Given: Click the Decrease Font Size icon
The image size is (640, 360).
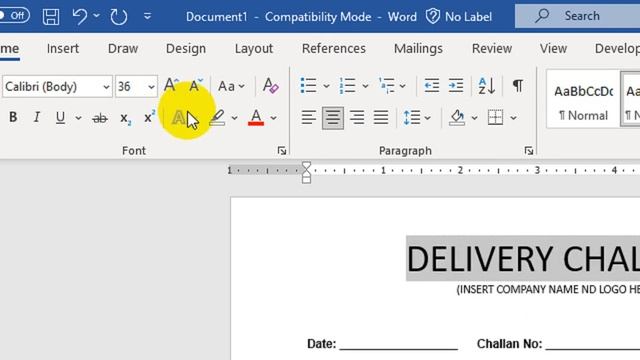Looking at the screenshot, I should 196,85.
